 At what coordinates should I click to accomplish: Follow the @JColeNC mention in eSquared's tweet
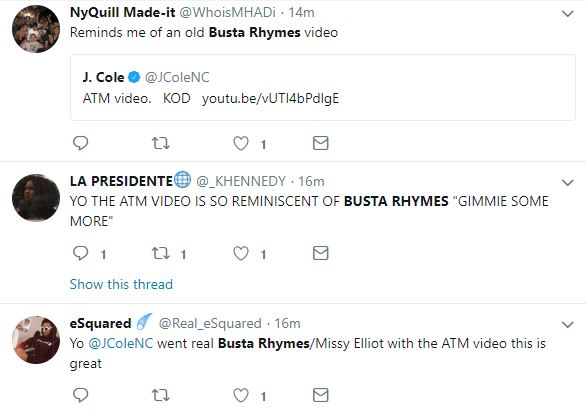point(121,343)
